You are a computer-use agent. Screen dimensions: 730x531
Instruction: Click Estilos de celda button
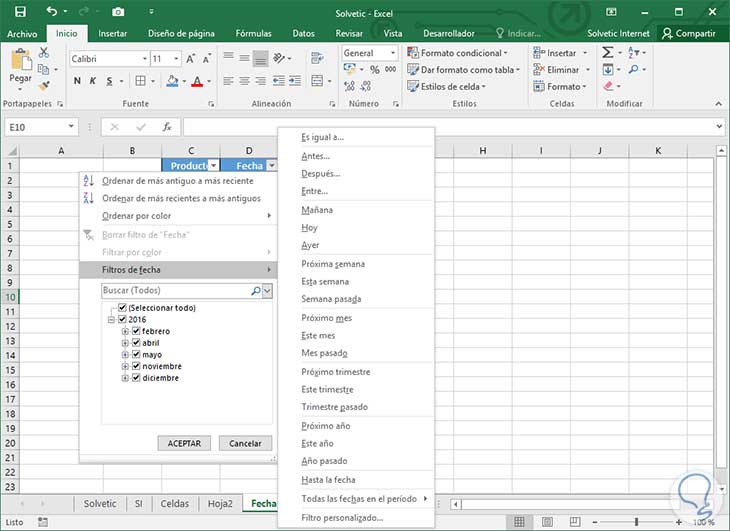[446, 86]
